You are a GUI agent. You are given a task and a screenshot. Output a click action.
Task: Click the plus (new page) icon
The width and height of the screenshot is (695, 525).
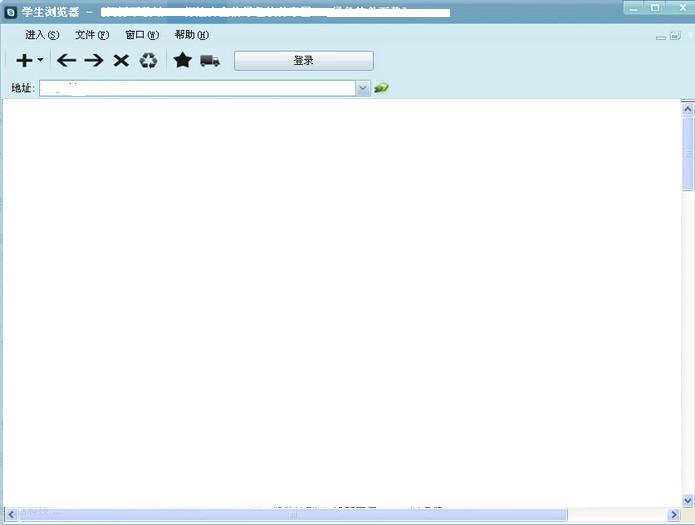tap(24, 61)
